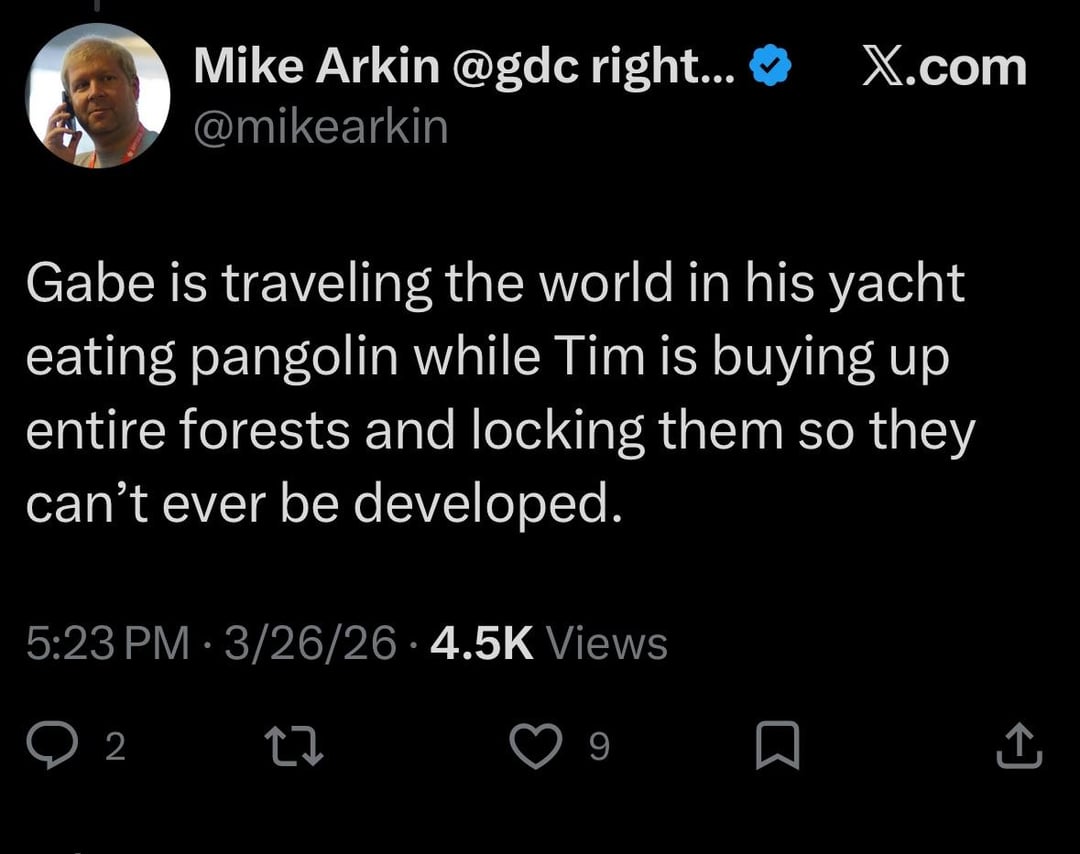Like the tweet with the heart icon
The image size is (1080, 854).
click(535, 747)
